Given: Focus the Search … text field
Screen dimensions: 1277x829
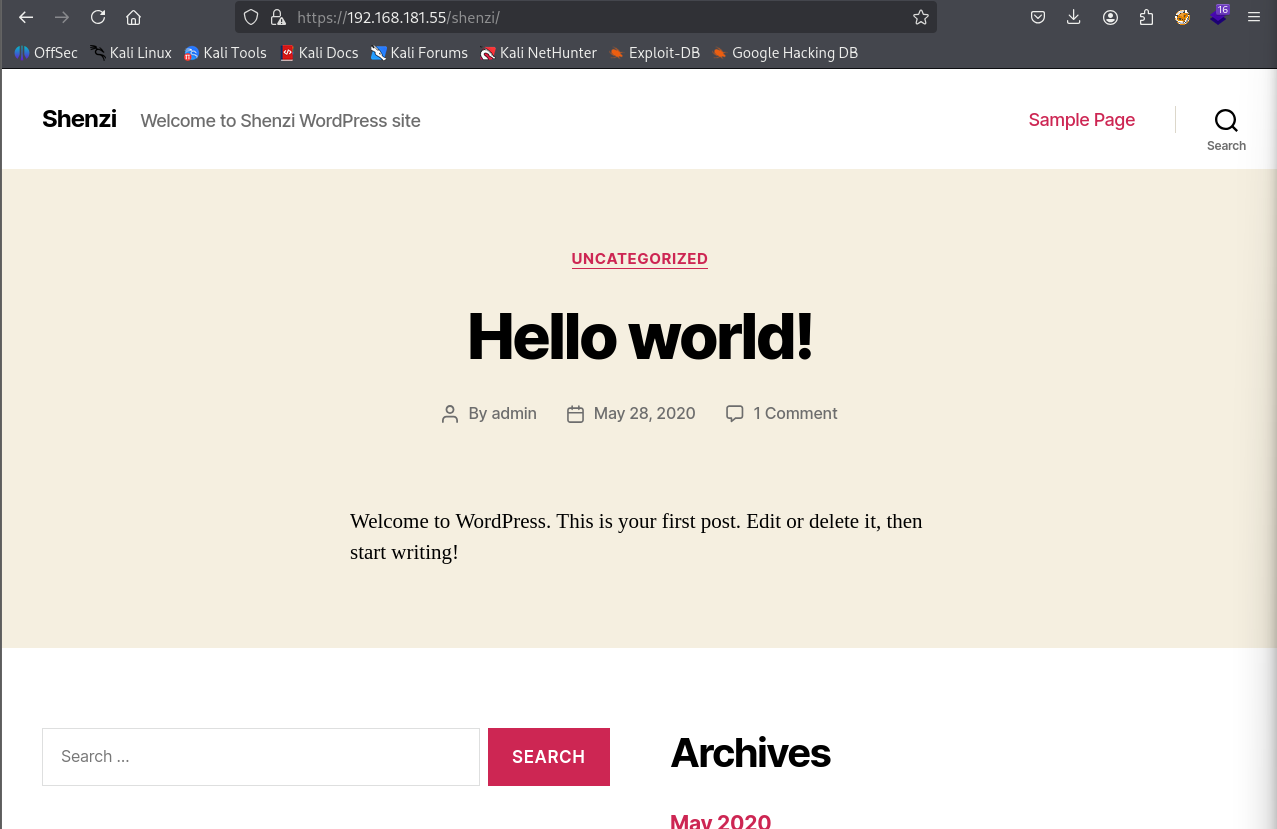Looking at the screenshot, I should coord(260,757).
